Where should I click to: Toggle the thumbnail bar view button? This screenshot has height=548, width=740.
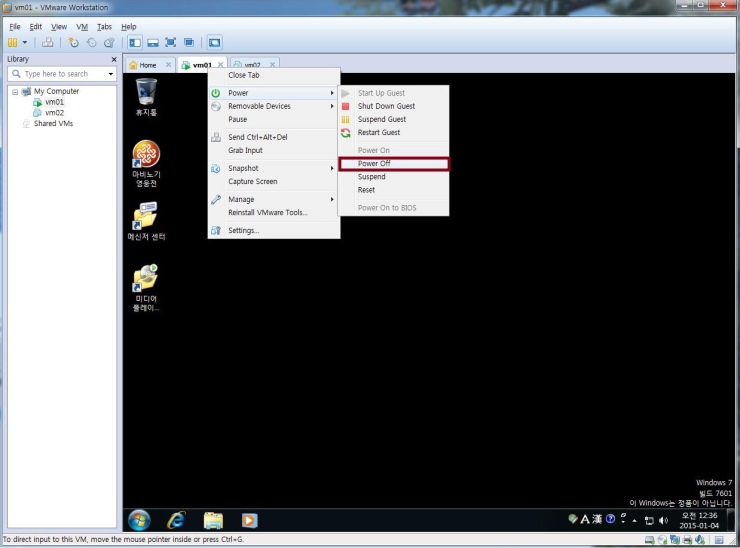click(152, 42)
